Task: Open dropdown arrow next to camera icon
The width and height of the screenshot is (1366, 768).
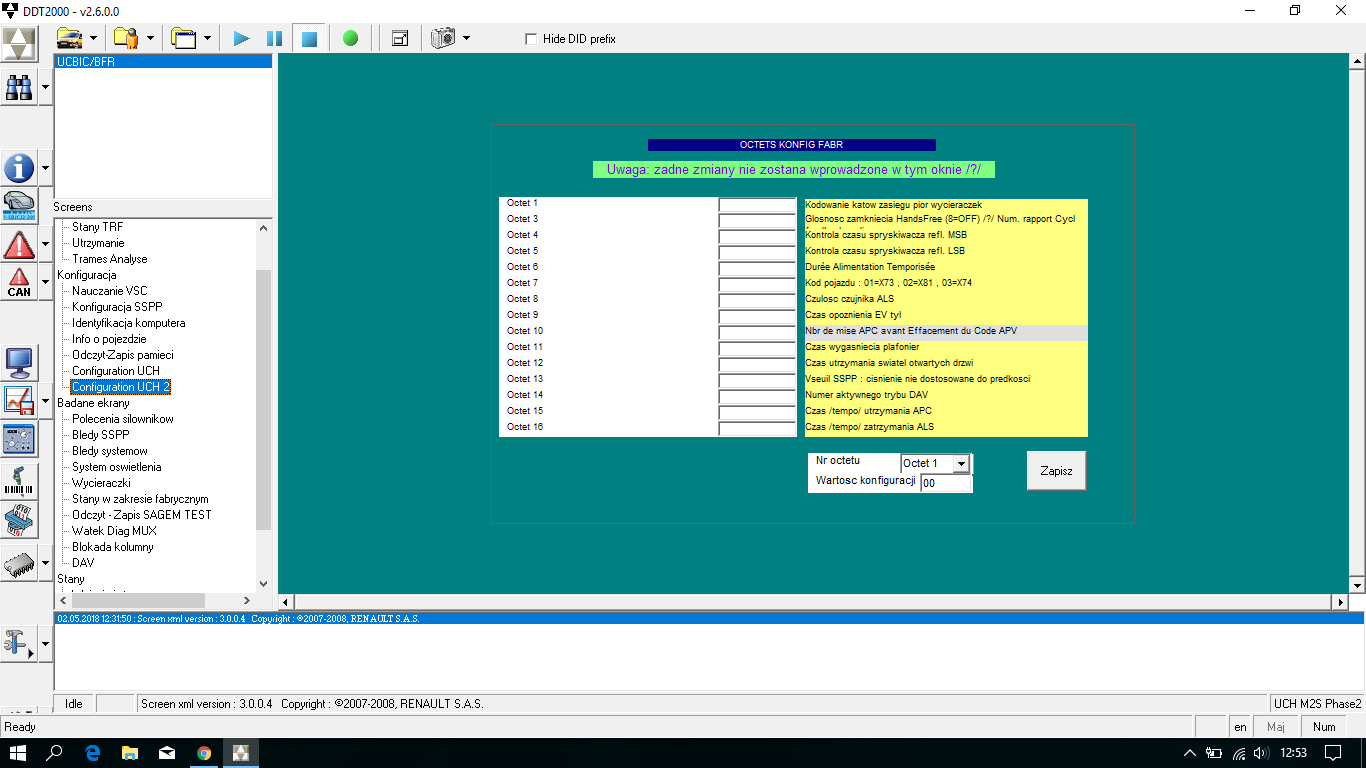Action: [x=466, y=38]
